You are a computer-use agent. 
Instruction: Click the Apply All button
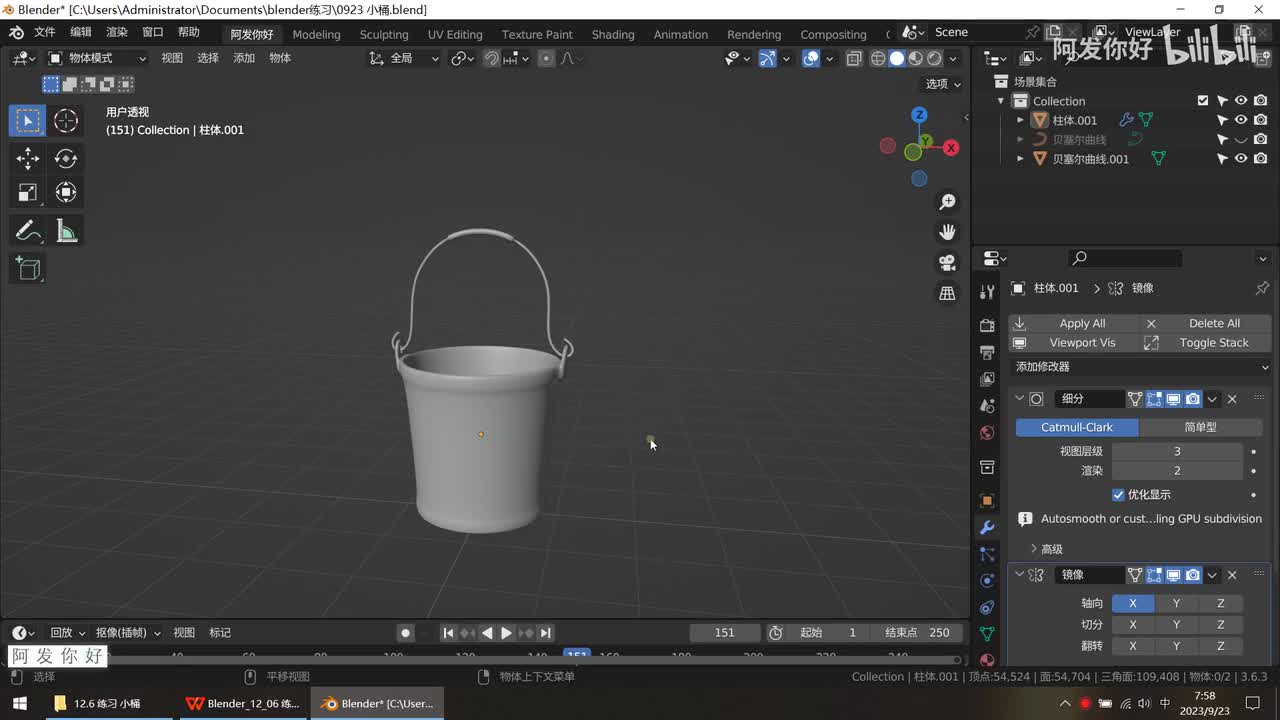[1082, 323]
